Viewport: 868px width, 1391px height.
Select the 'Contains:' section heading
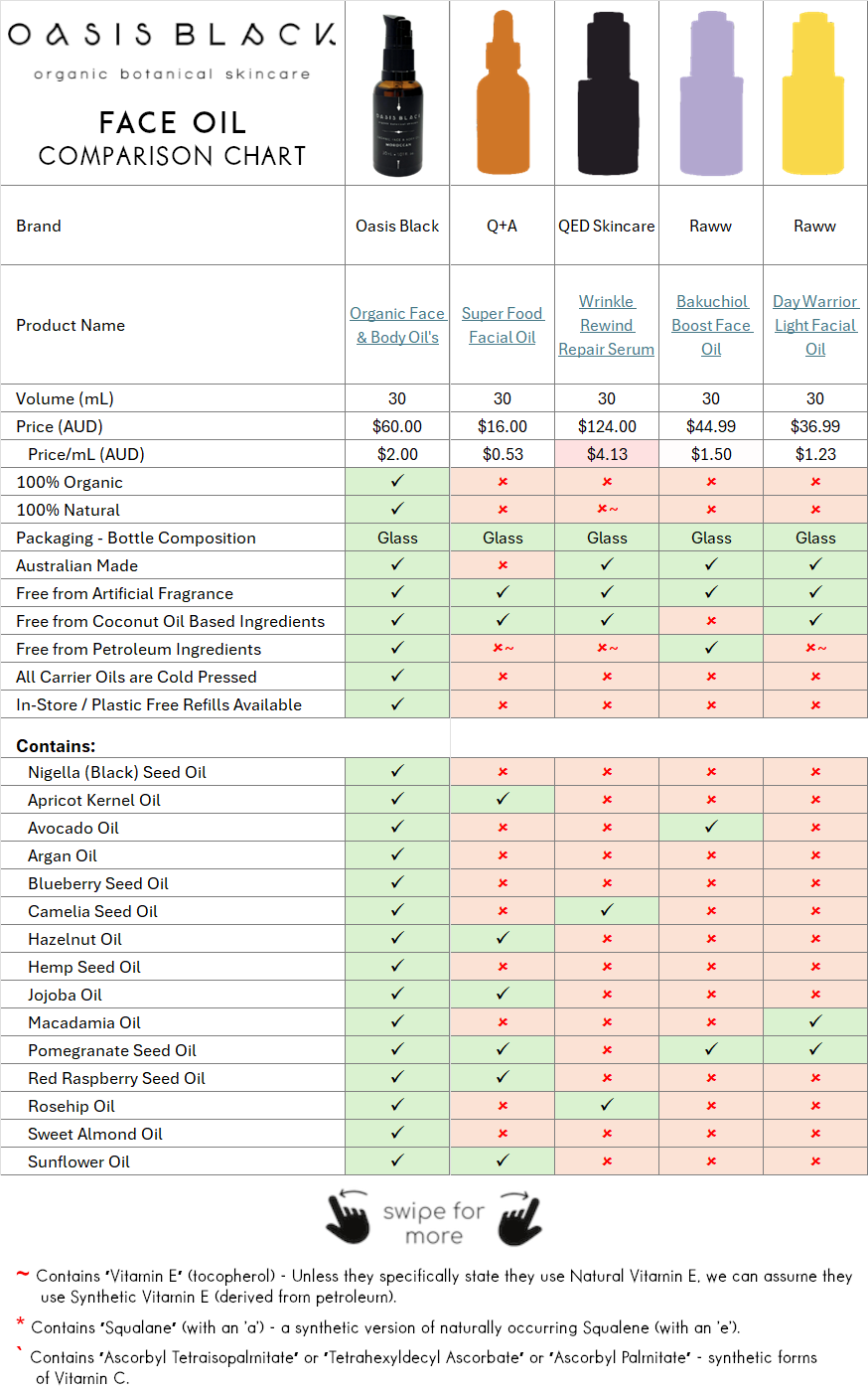[x=56, y=746]
